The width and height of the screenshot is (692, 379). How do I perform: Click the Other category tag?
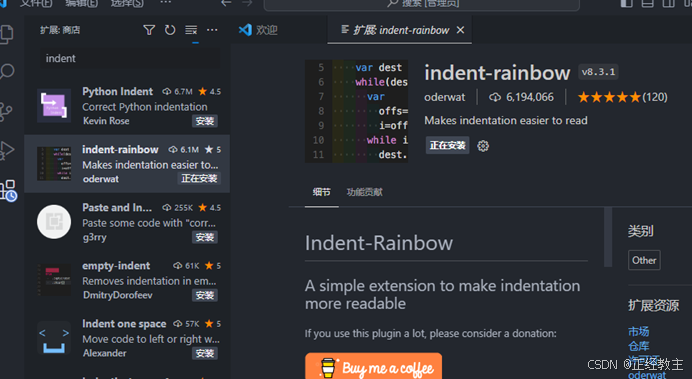point(644,260)
